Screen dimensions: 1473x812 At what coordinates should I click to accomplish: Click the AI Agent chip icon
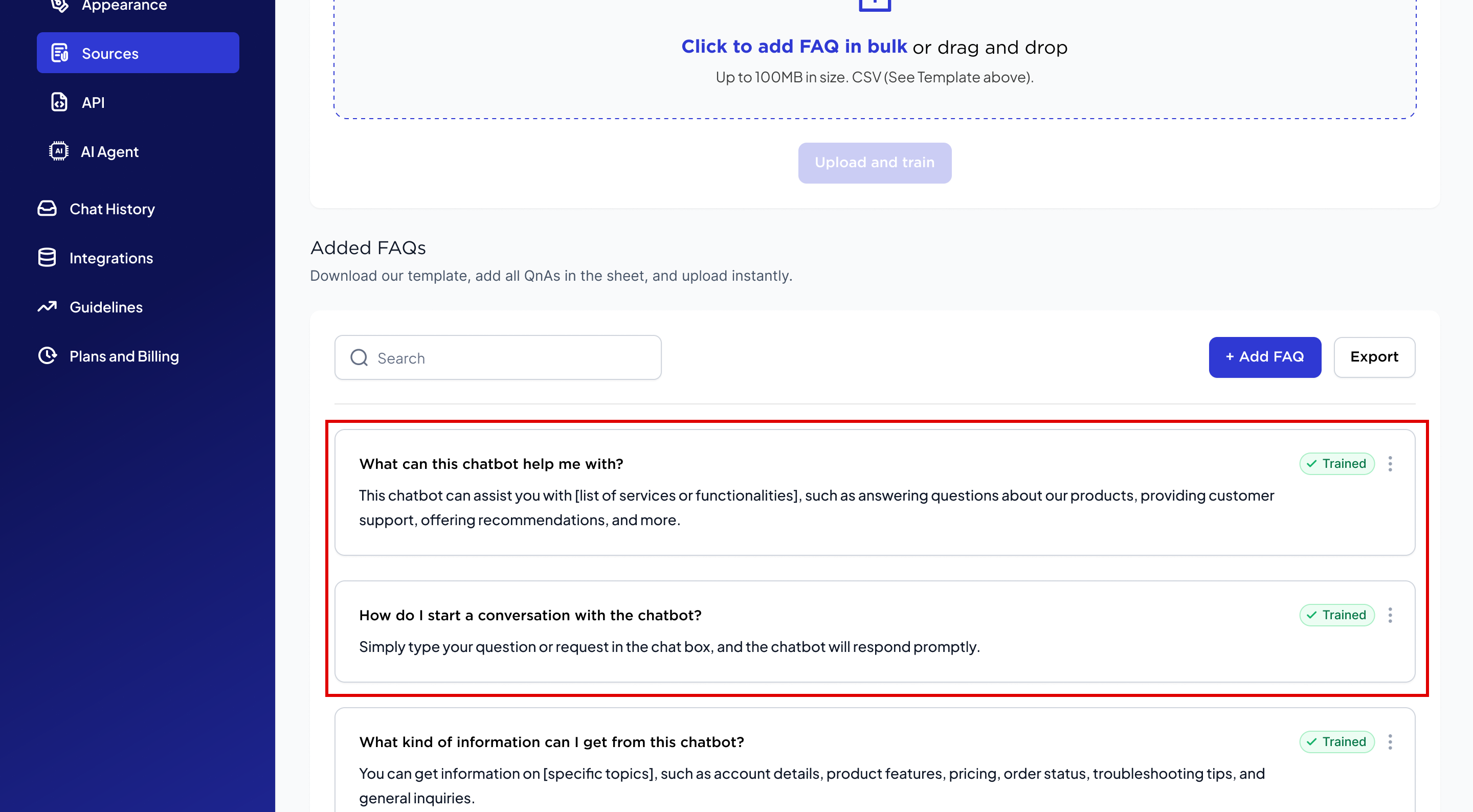coord(59,151)
